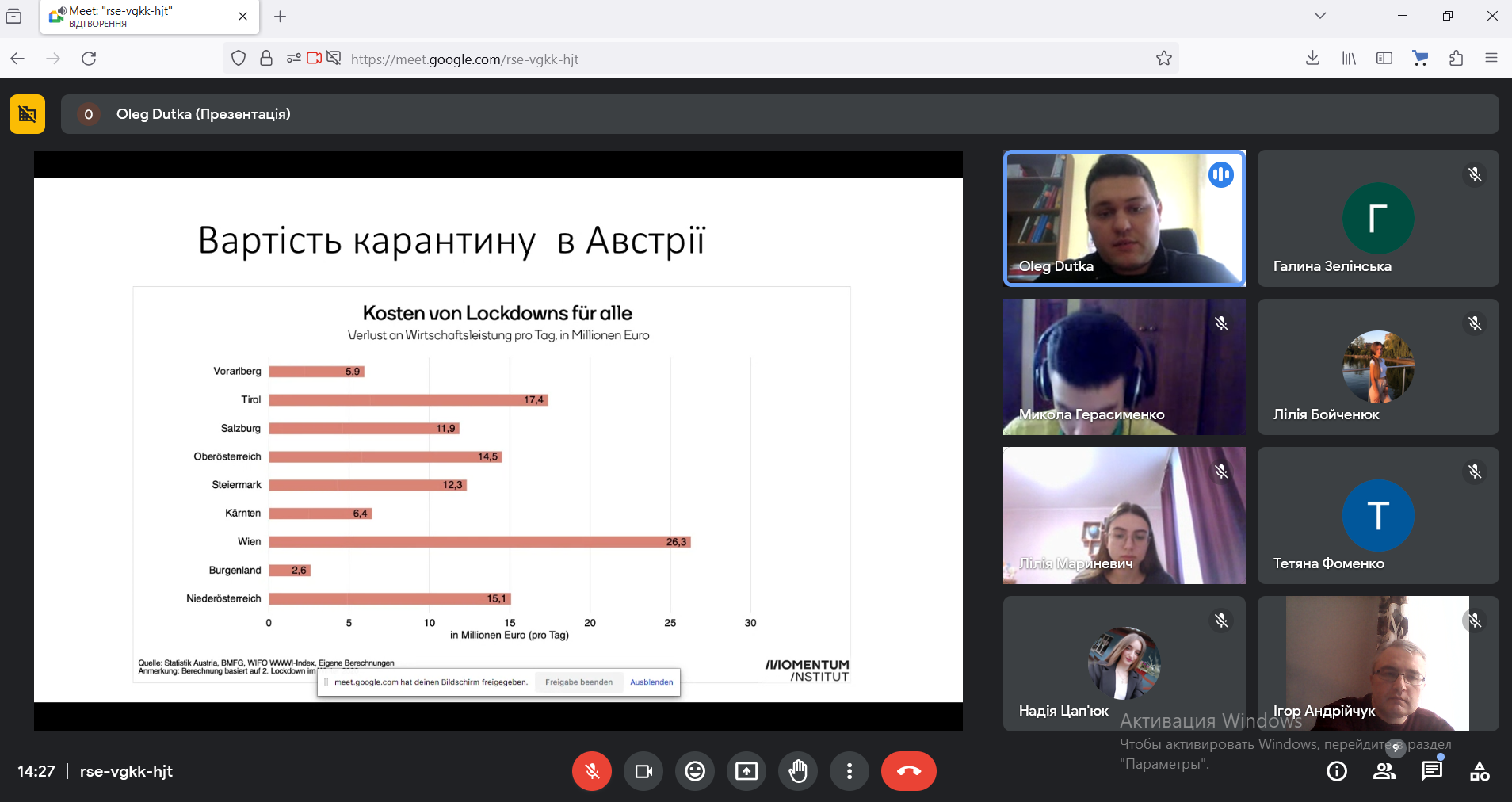Screen dimensions: 1512x802
Task: Open the chat messages panel
Action: pyautogui.click(x=1431, y=771)
